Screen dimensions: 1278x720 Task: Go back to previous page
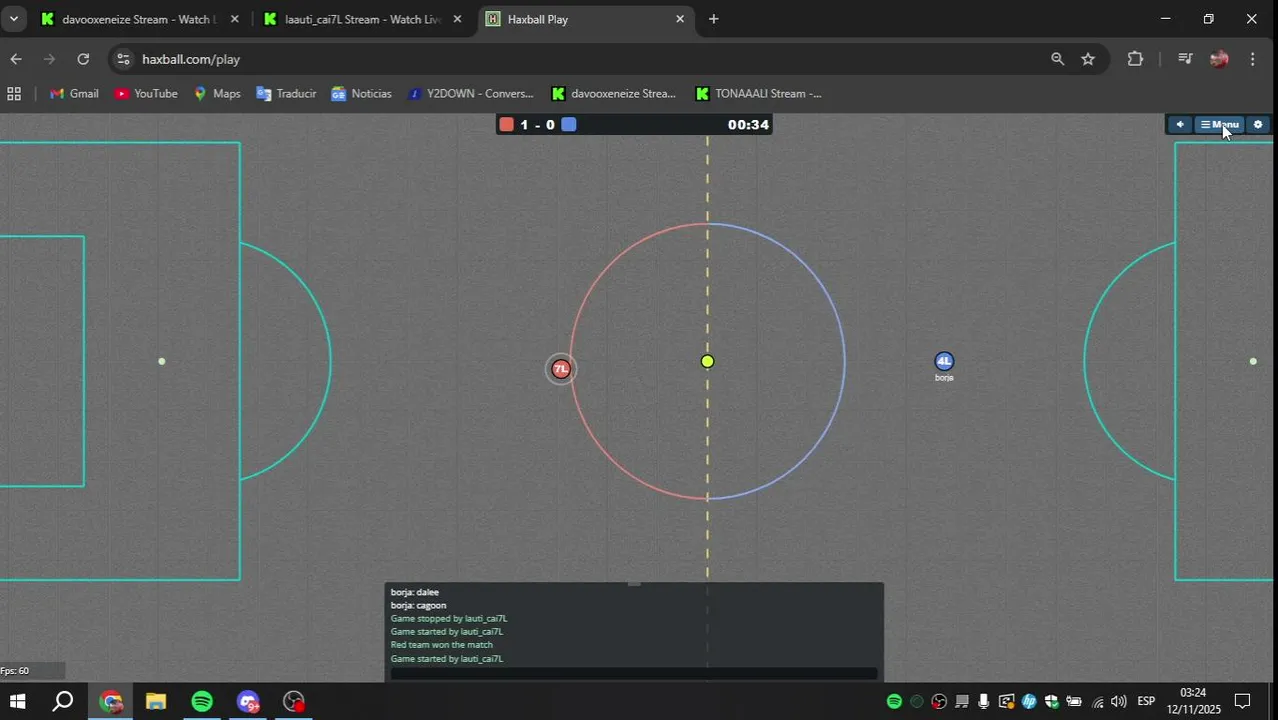click(16, 59)
